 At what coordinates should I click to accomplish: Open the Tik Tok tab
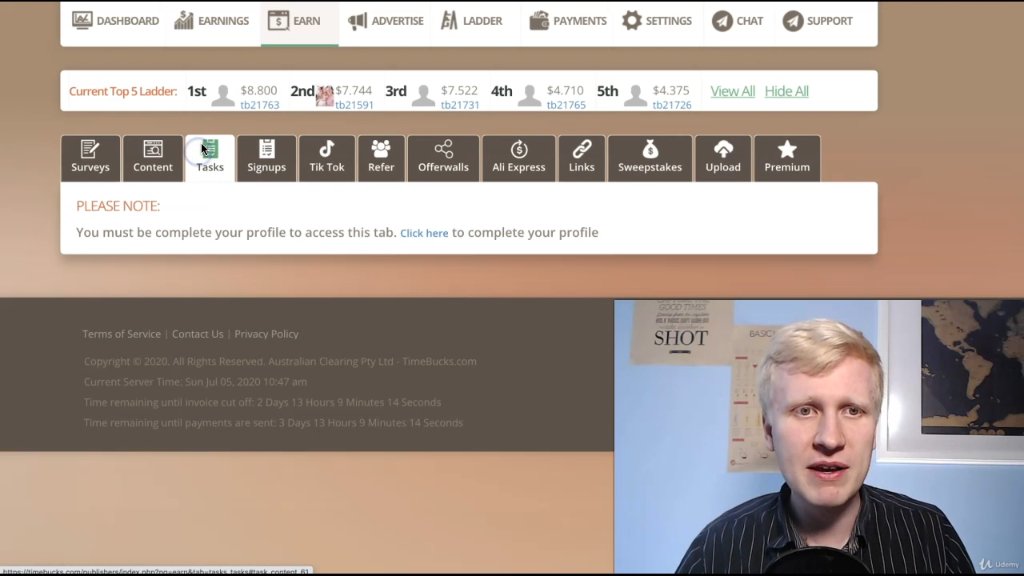click(x=327, y=157)
